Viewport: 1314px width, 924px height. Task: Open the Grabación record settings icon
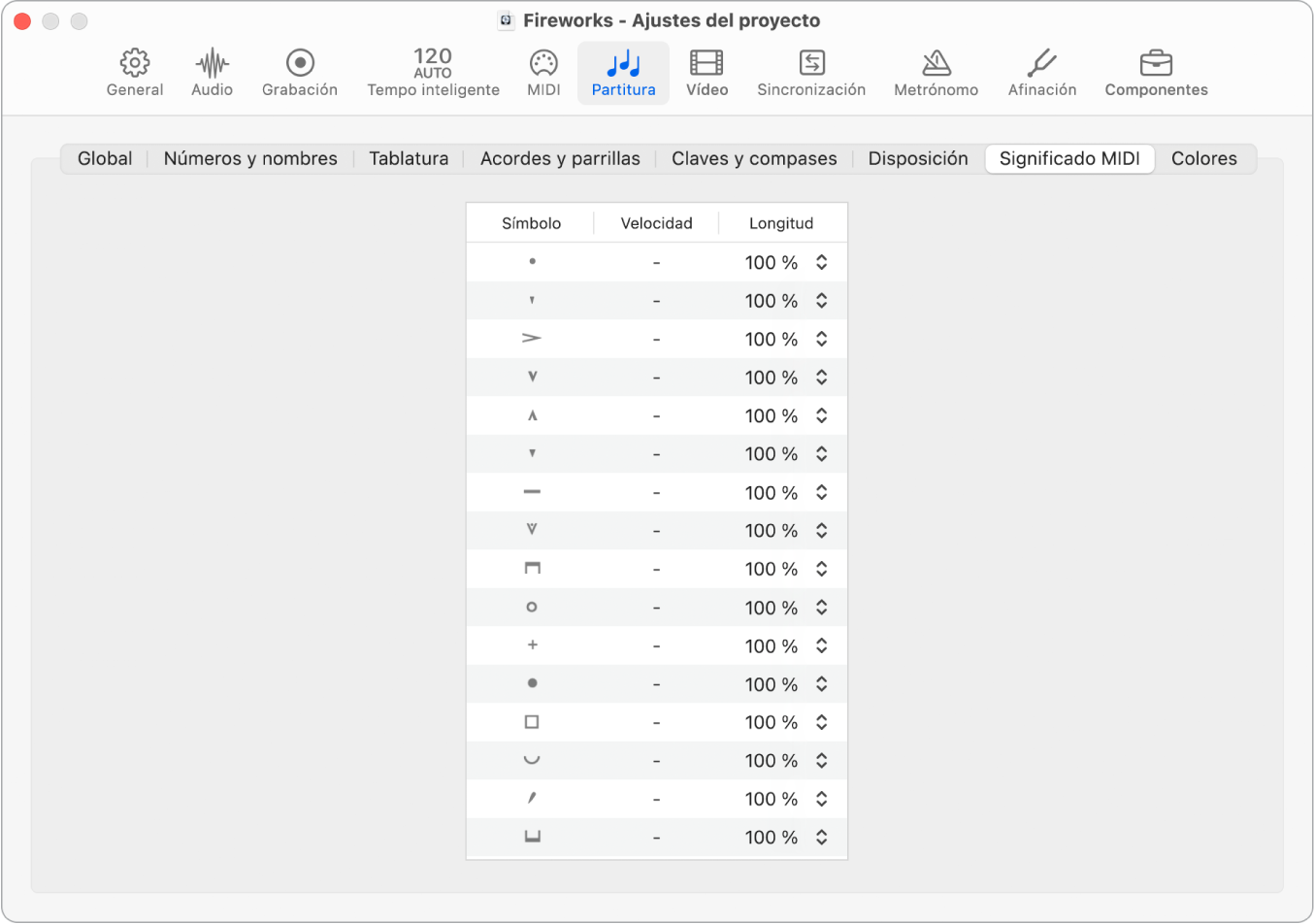click(300, 64)
